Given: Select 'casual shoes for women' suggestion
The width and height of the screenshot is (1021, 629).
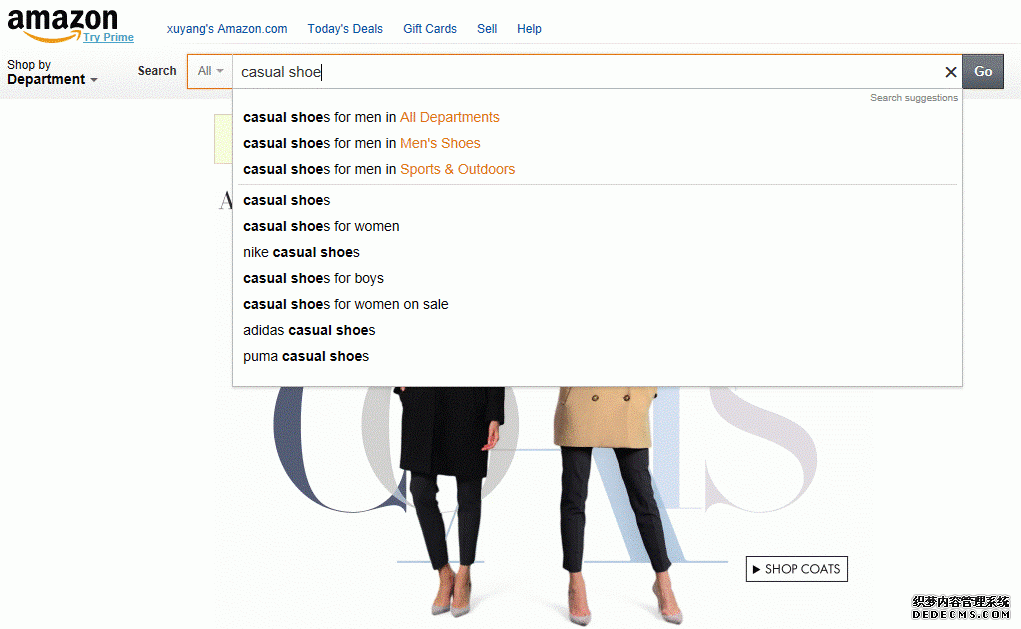Looking at the screenshot, I should (321, 226).
